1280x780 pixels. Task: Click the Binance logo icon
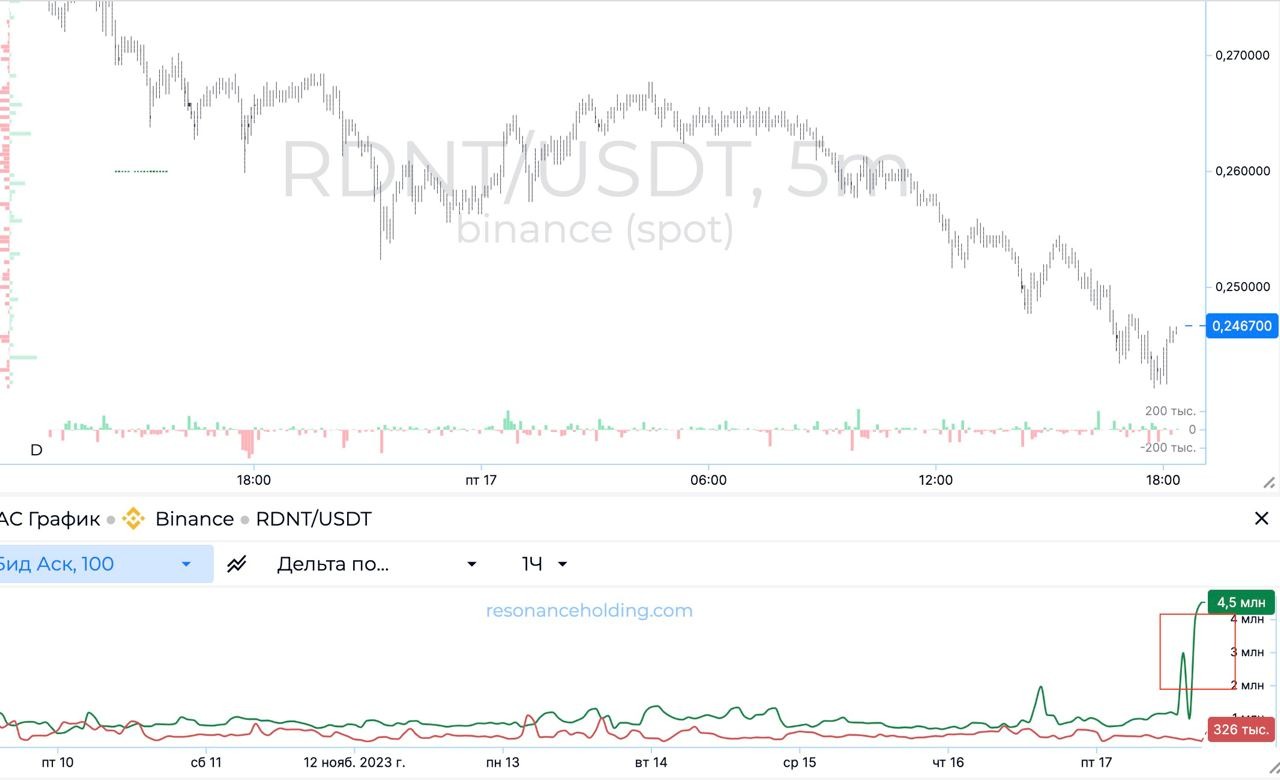pyautogui.click(x=133, y=519)
